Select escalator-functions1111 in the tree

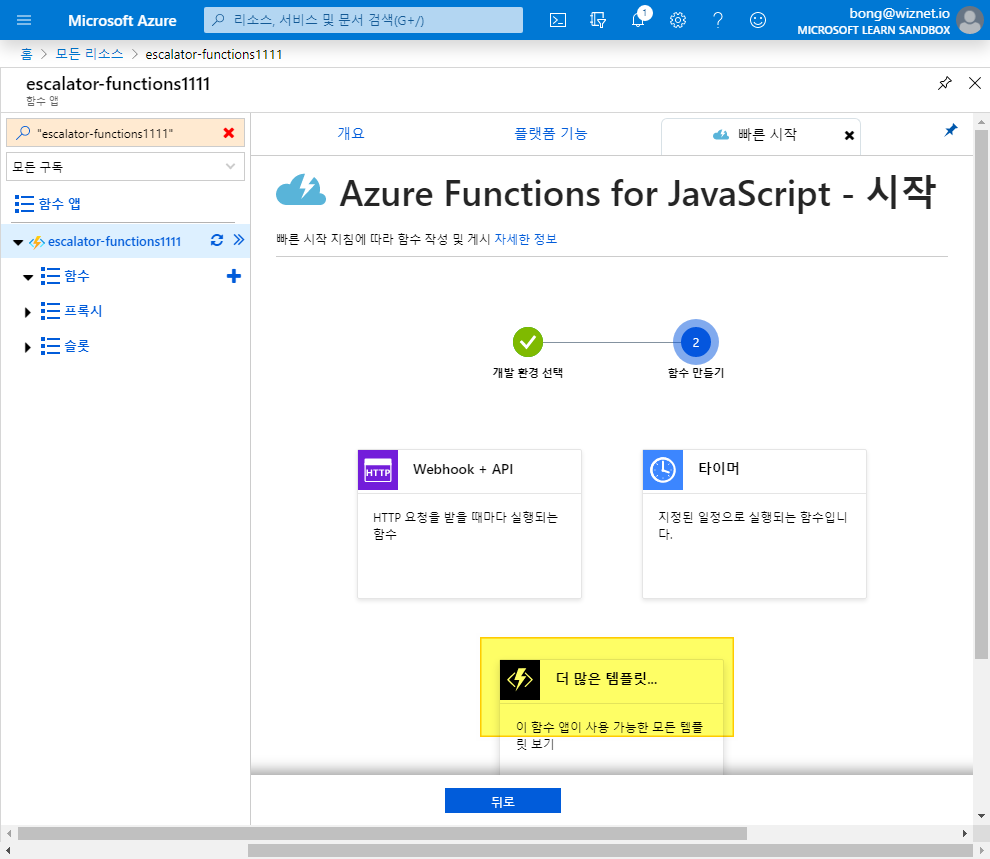pyautogui.click(x=114, y=241)
